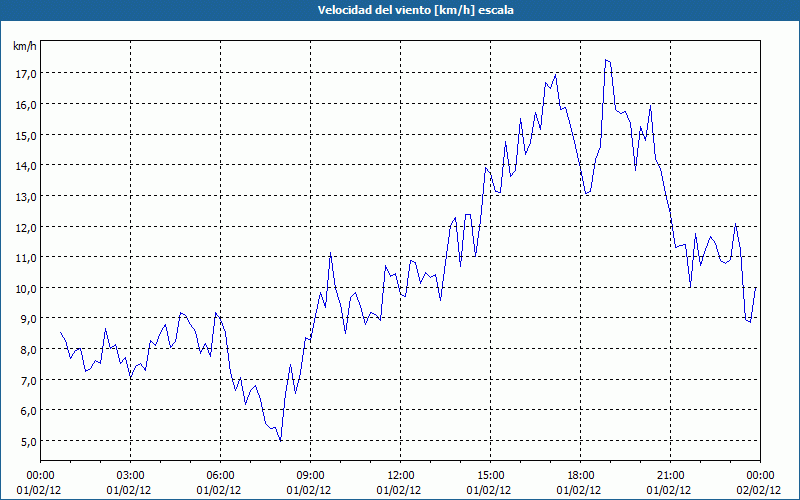Pick the '21:00' time axis label

coord(670,476)
